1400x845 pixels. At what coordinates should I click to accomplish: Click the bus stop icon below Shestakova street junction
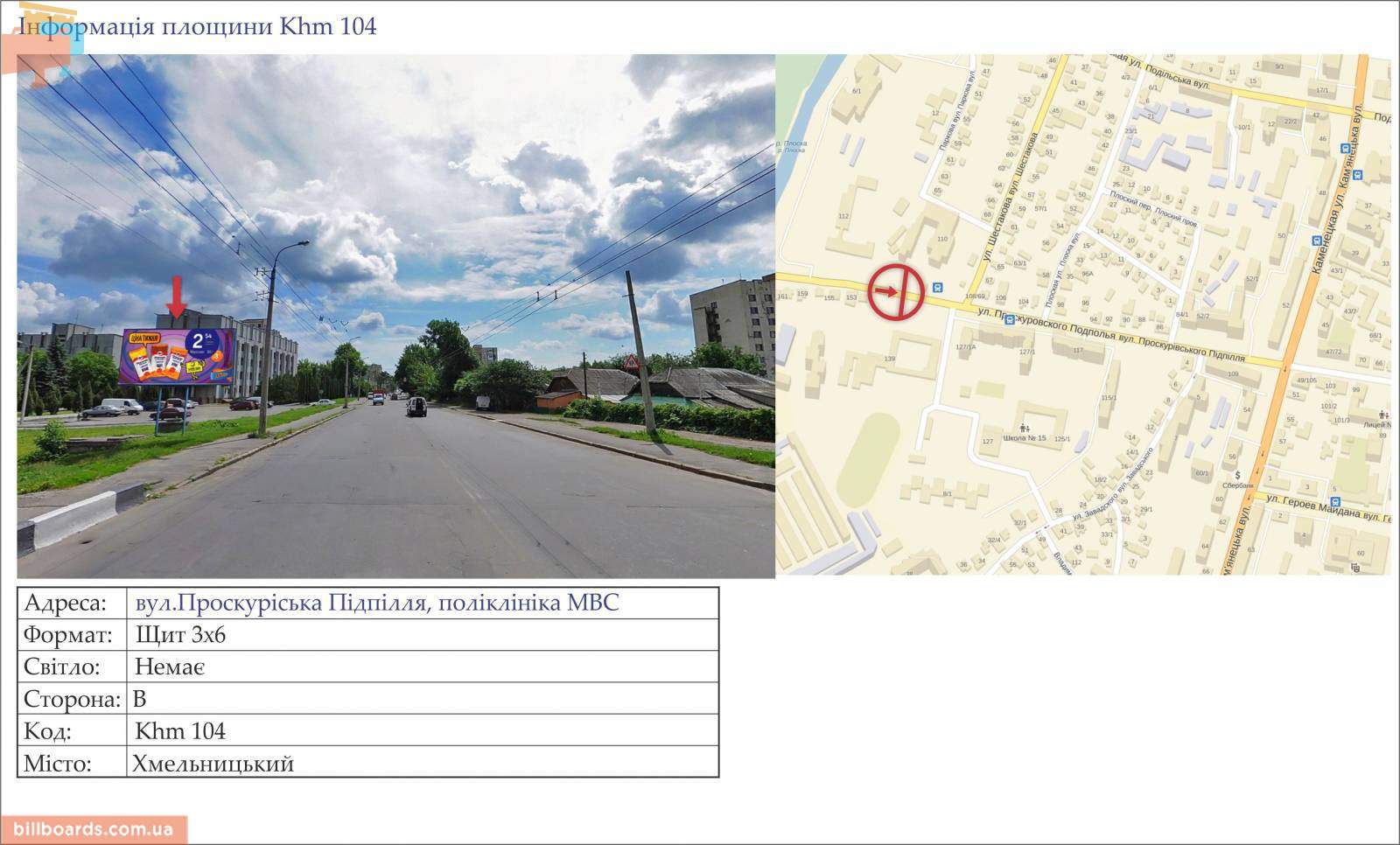tap(1010, 320)
